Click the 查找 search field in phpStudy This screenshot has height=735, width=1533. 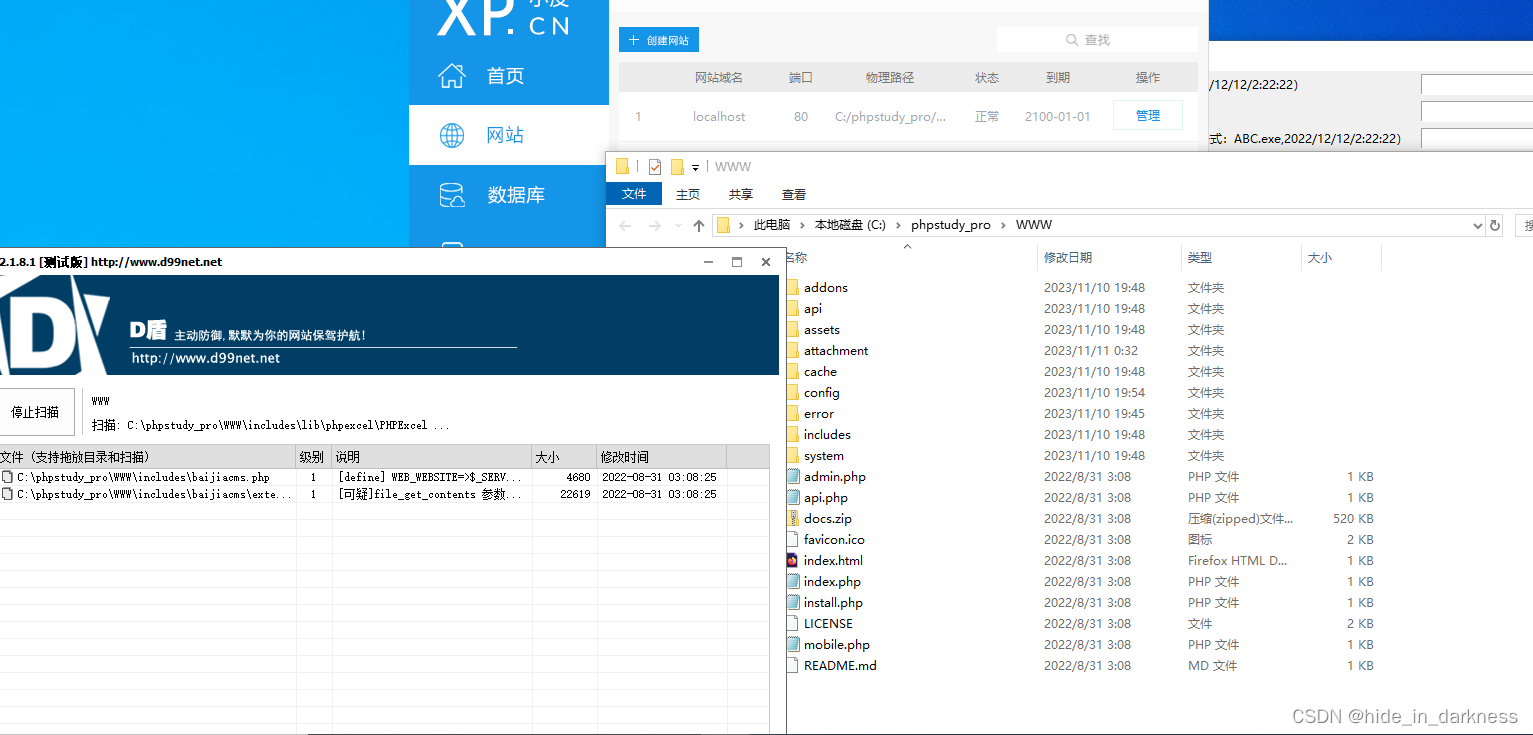(1097, 40)
